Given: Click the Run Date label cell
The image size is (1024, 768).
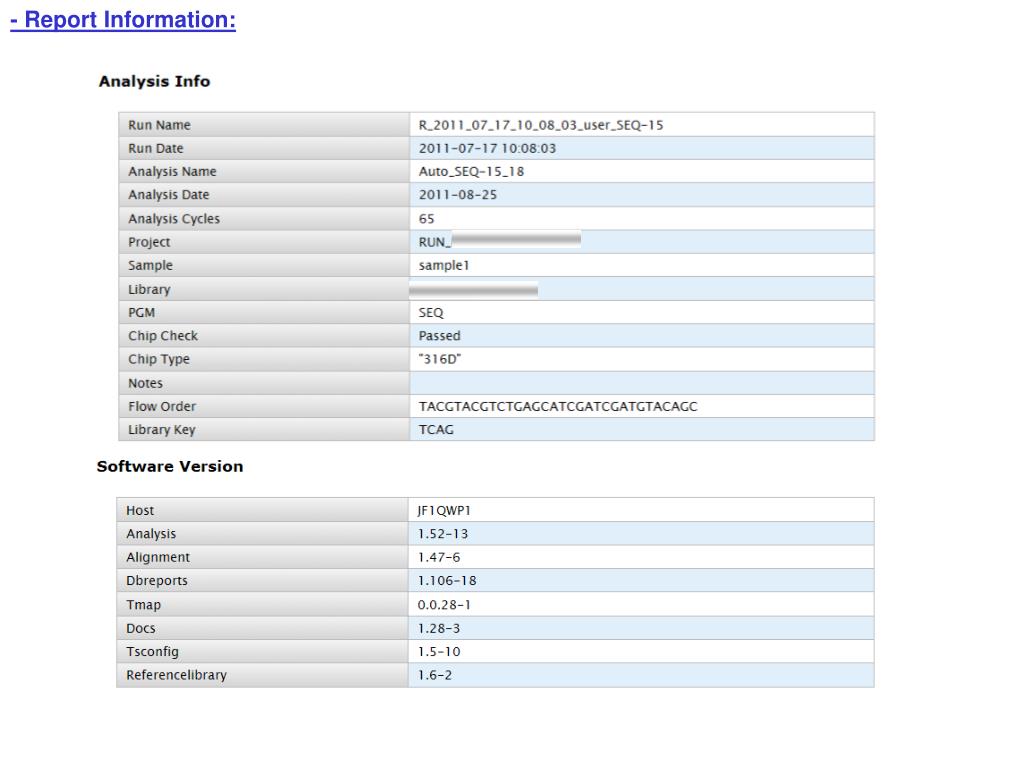Looking at the screenshot, I should [x=264, y=148].
